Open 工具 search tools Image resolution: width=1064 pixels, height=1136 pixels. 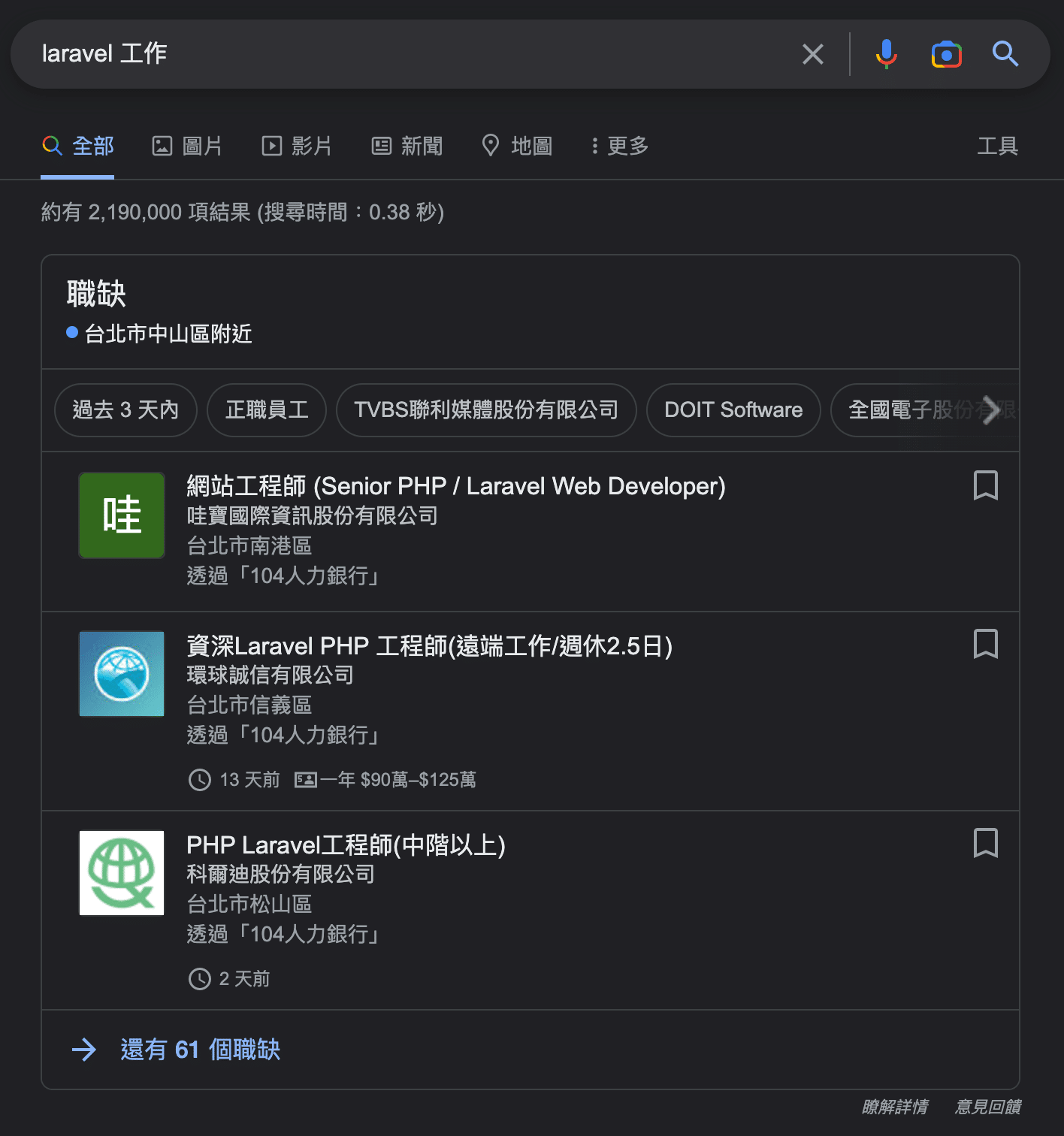coord(997,146)
